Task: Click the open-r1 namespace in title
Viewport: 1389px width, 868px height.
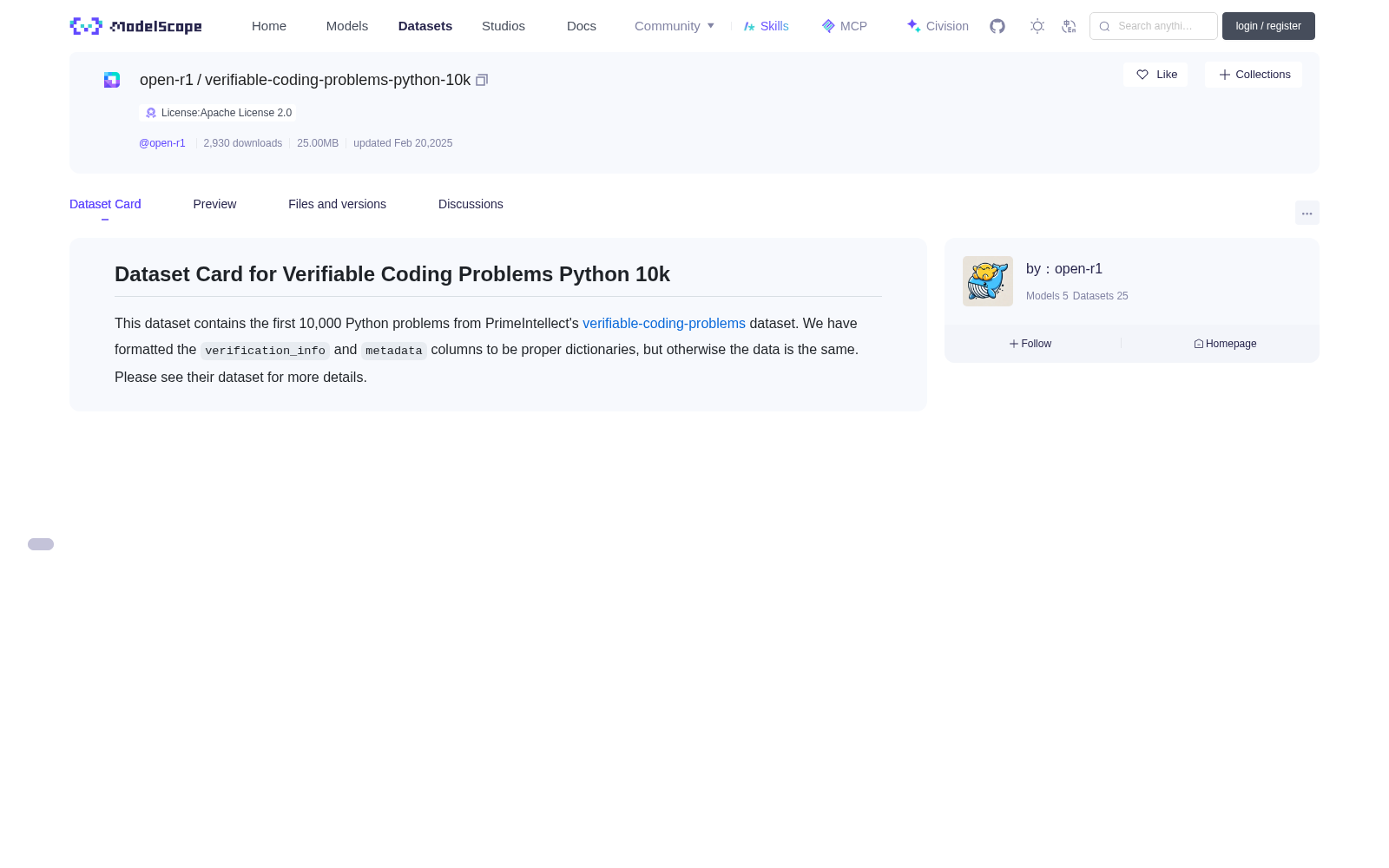Action: [x=167, y=80]
